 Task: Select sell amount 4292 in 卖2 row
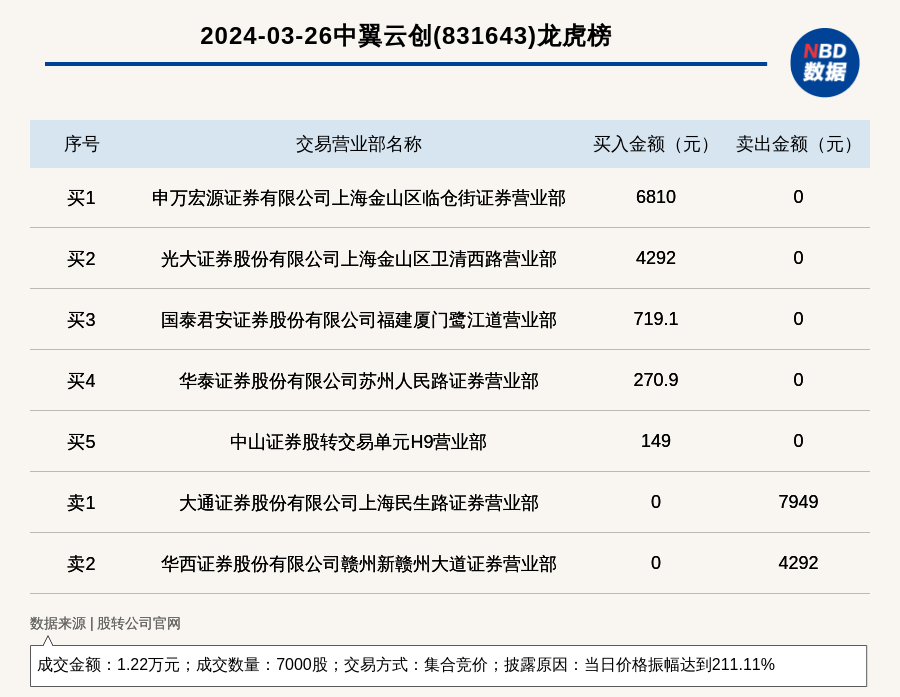coord(798,563)
